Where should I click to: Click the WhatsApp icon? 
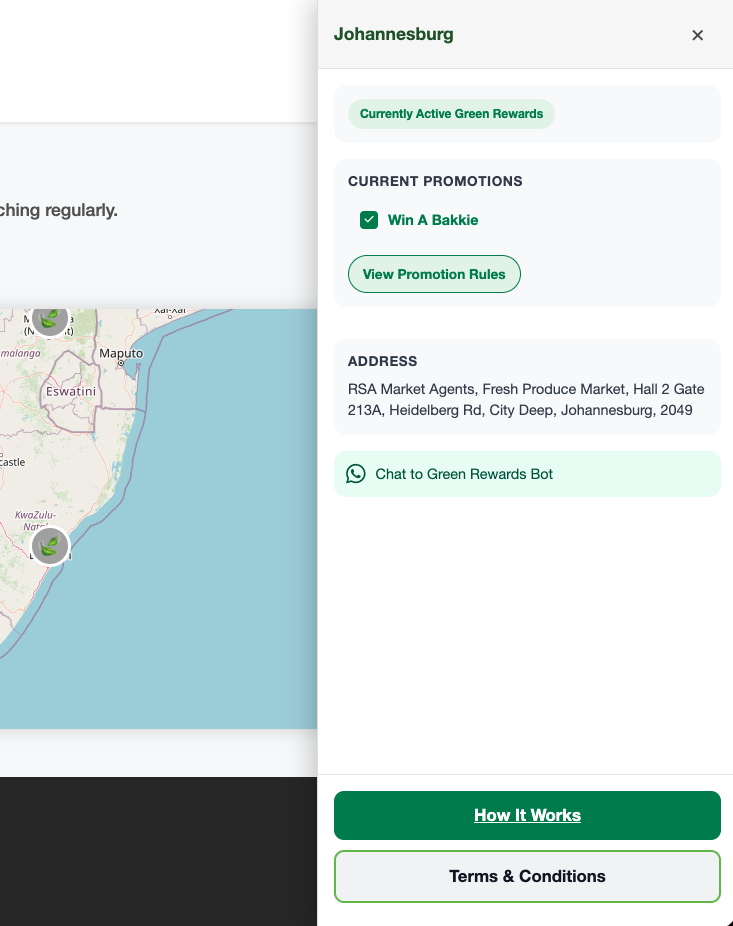pyautogui.click(x=356, y=474)
